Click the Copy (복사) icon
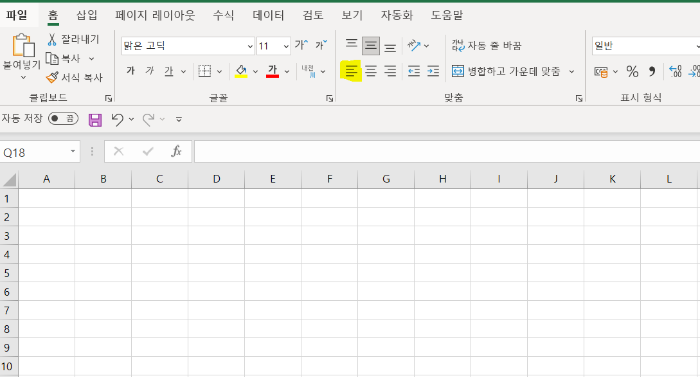The width and height of the screenshot is (700, 377). pyautogui.click(x=52, y=59)
